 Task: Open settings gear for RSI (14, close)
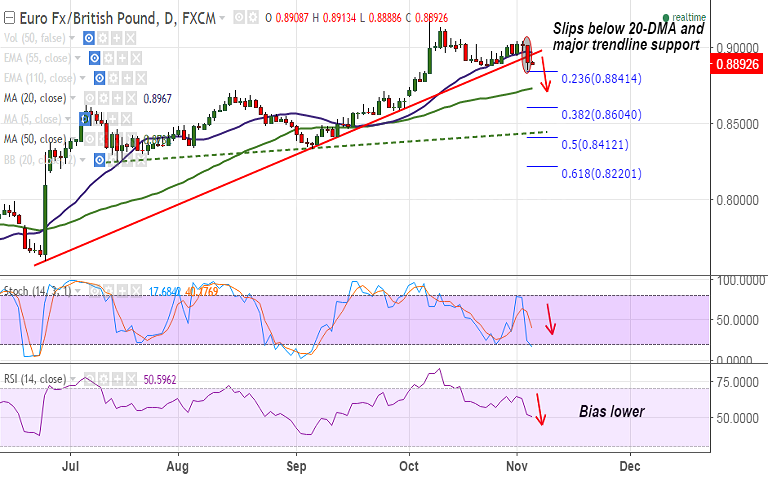point(103,379)
